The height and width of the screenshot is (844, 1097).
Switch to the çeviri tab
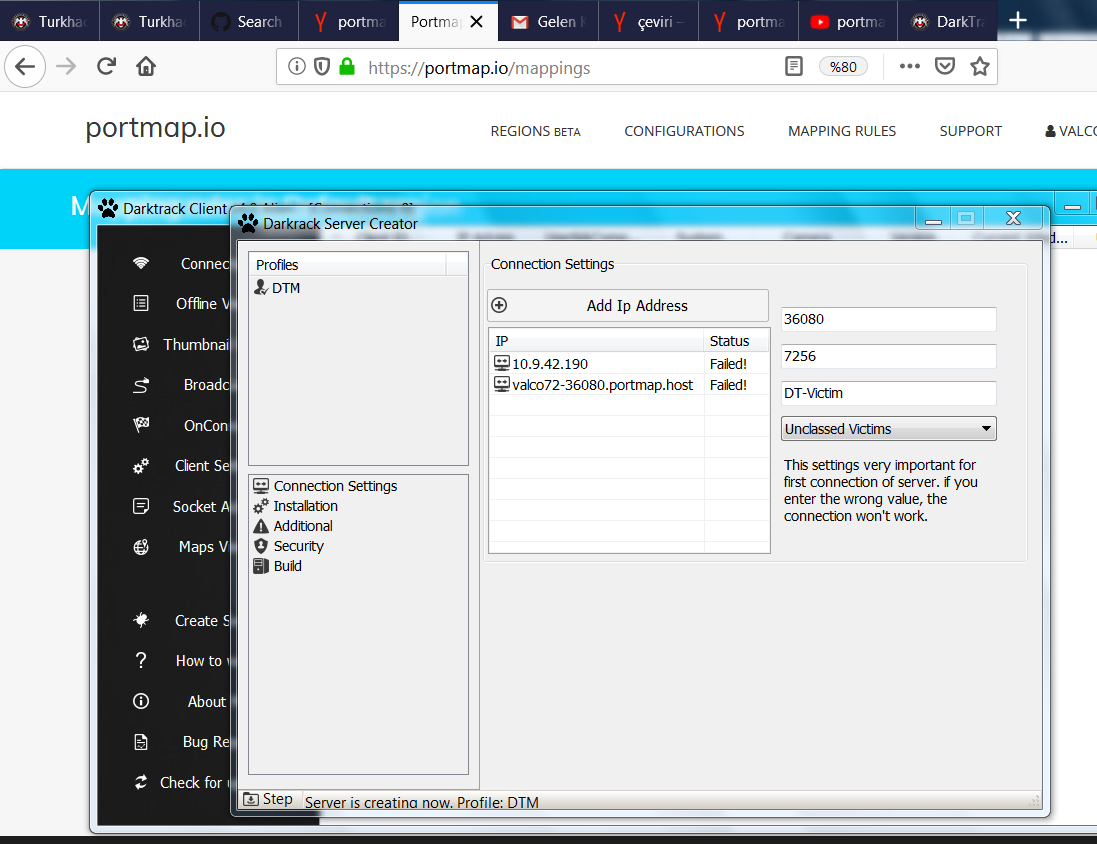tap(649, 22)
